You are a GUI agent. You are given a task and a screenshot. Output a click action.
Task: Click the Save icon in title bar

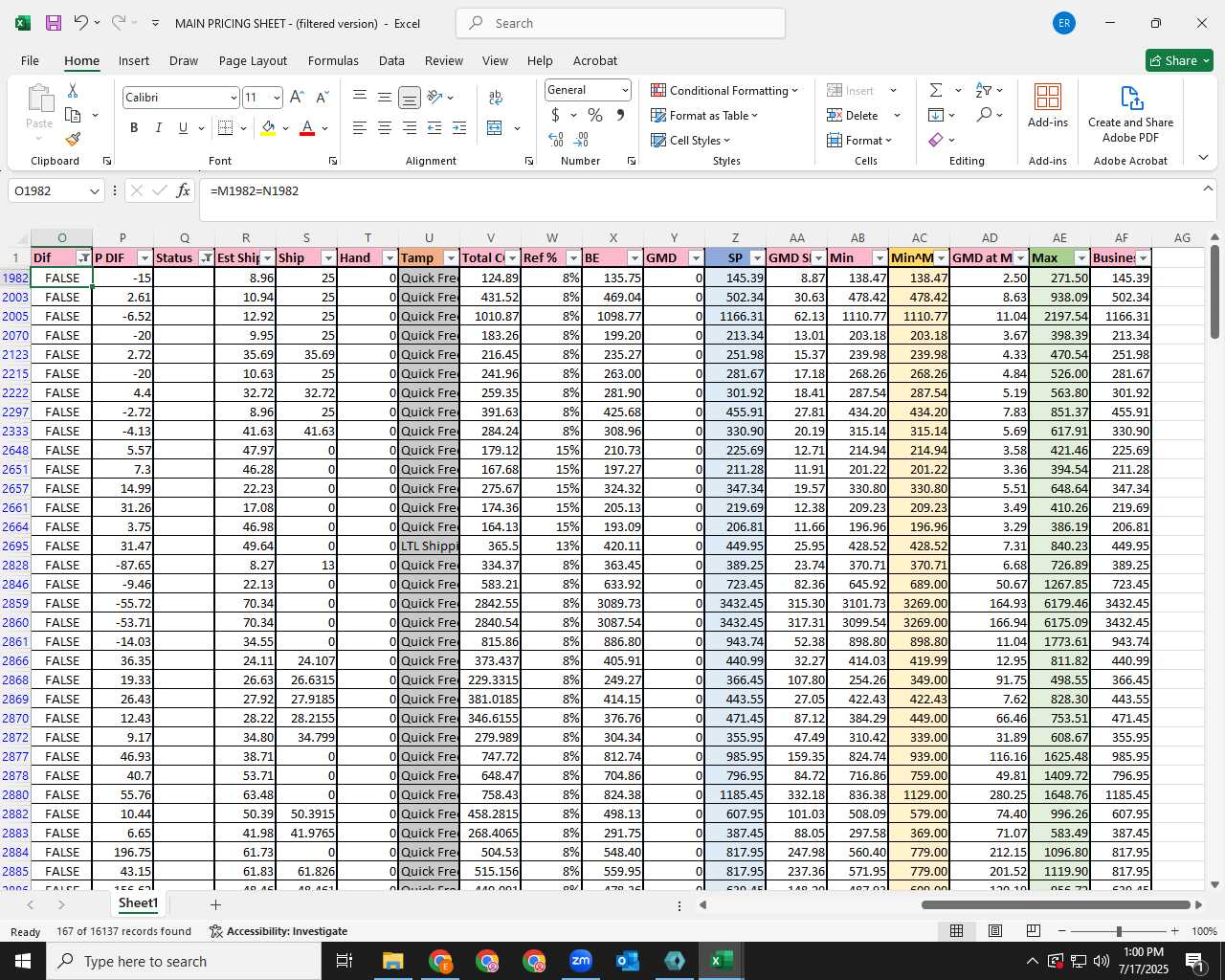(54, 23)
